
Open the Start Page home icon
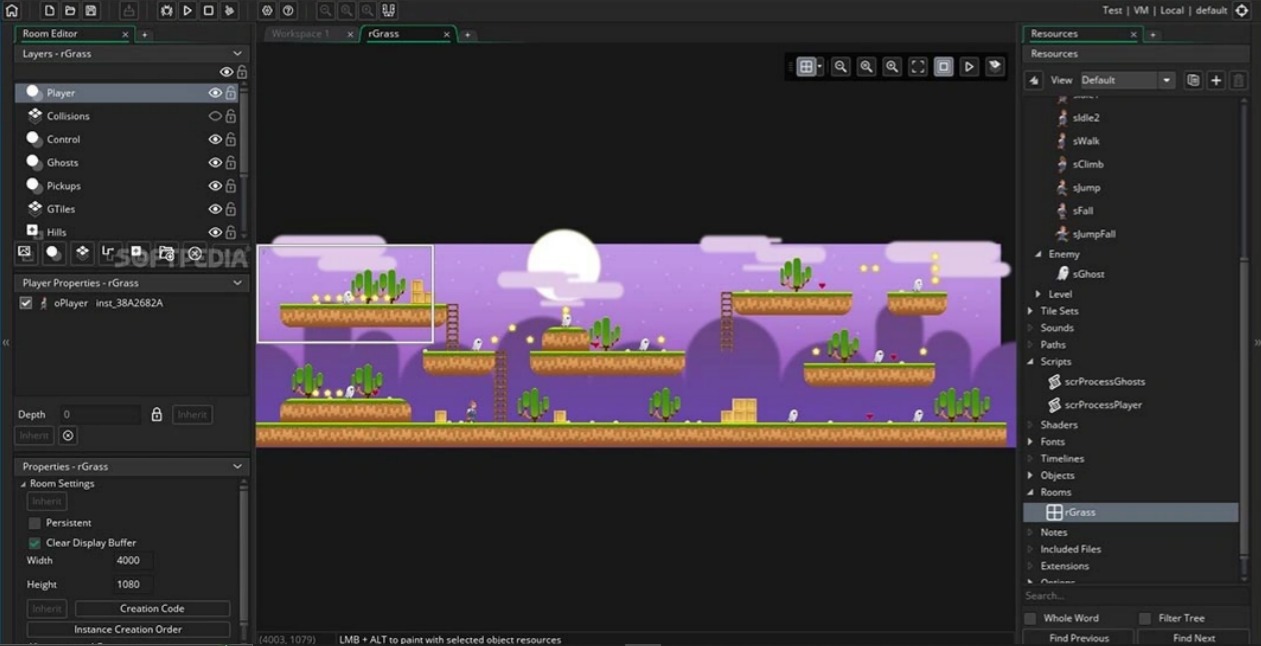(x=12, y=11)
